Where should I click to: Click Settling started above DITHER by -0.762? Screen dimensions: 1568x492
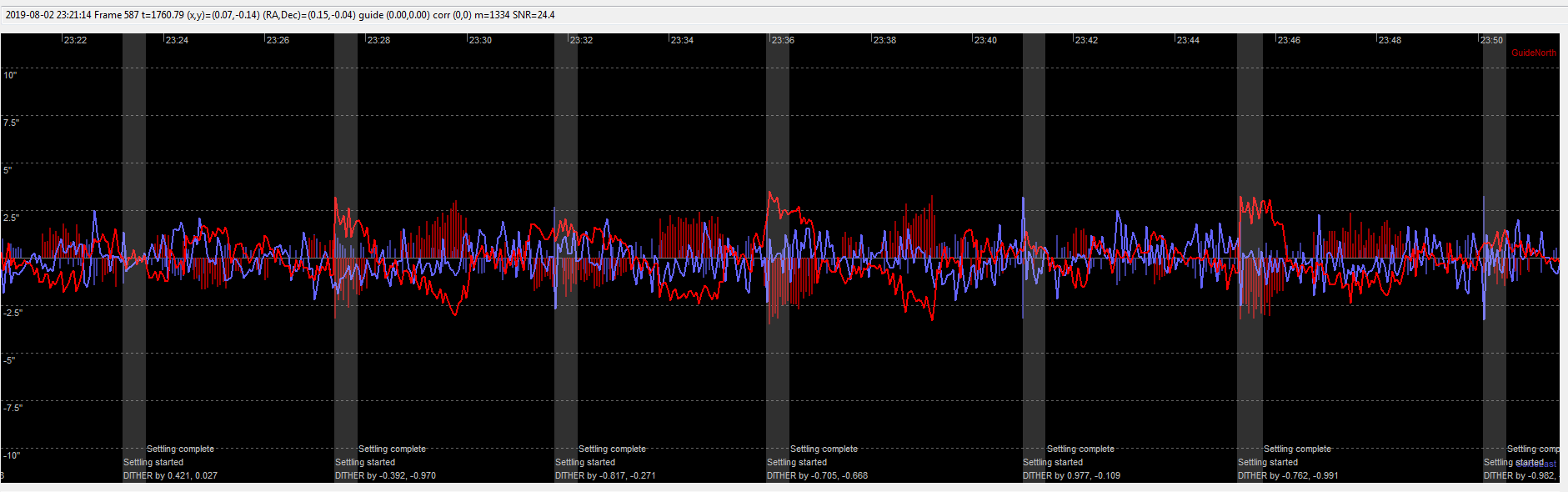[x=1268, y=462]
